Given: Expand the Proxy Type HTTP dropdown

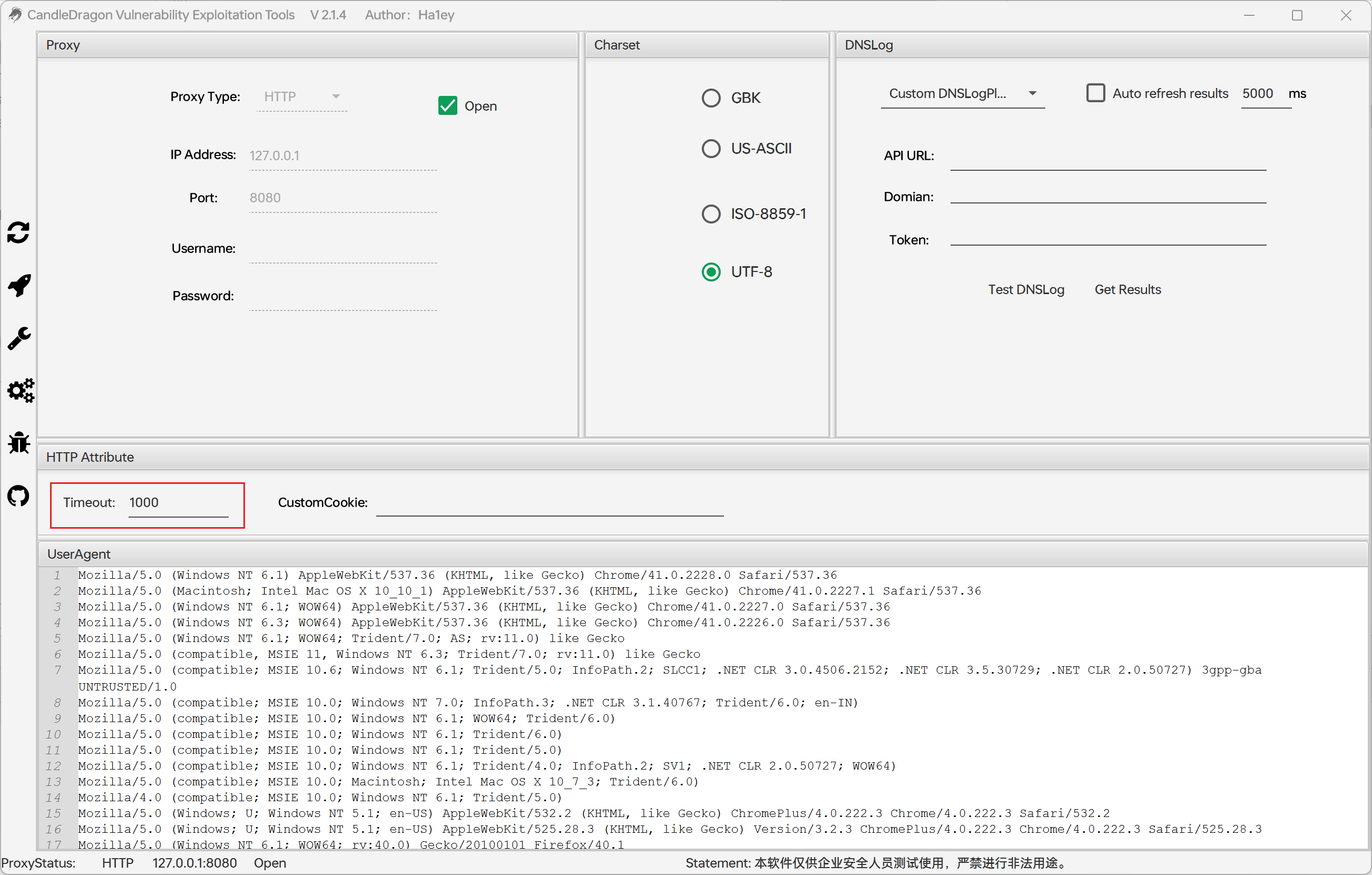Looking at the screenshot, I should pyautogui.click(x=302, y=97).
